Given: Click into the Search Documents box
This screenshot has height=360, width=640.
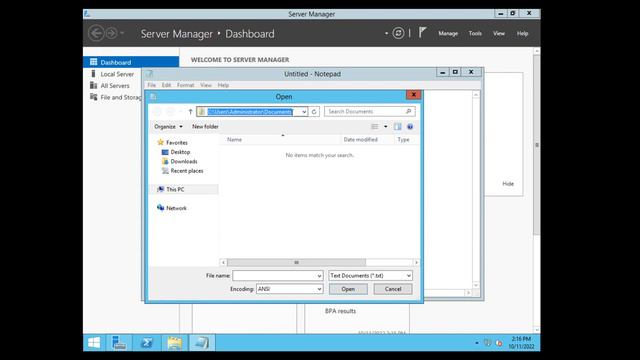Looking at the screenshot, I should pyautogui.click(x=364, y=111).
